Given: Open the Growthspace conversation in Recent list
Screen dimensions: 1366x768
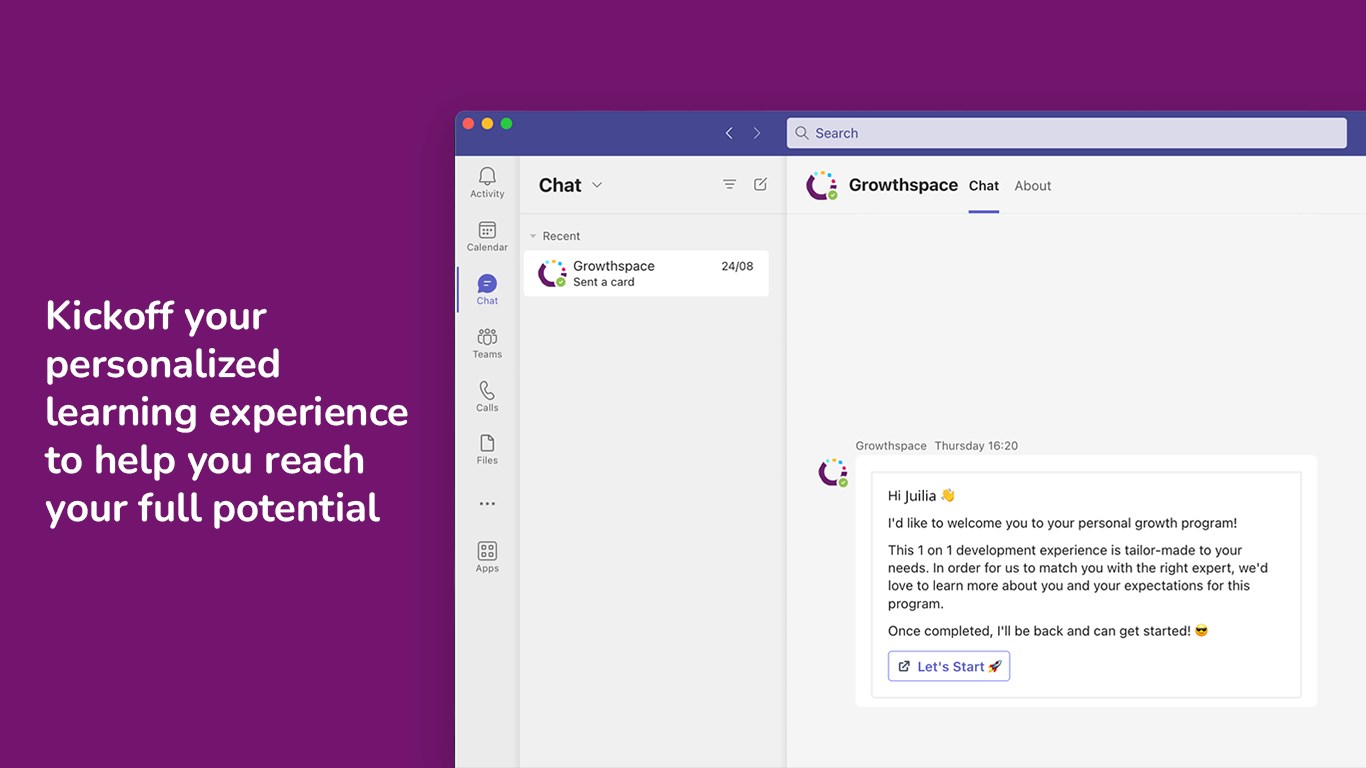Looking at the screenshot, I should [646, 273].
